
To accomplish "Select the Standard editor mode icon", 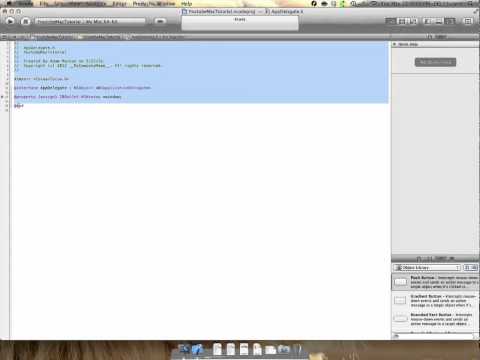I will (391, 21).
